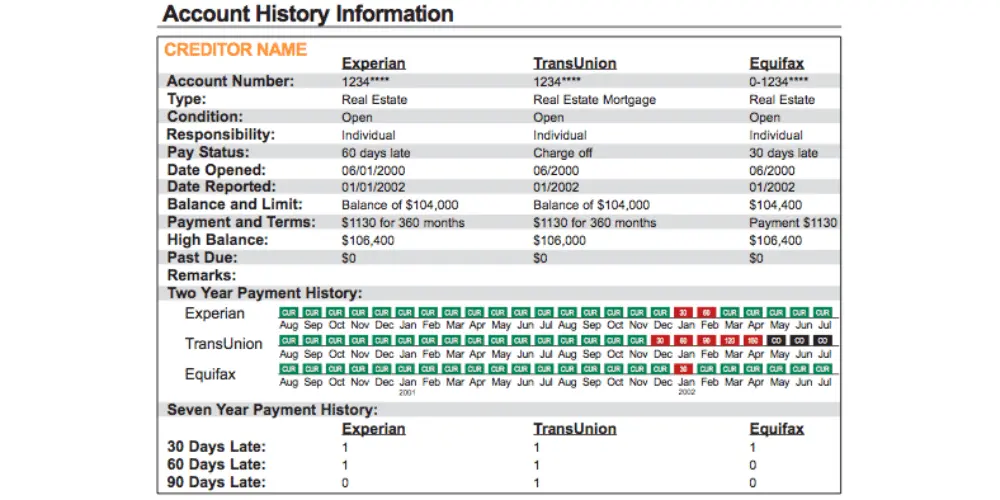Click the Date Reported: row label
Screen dimensions: 1000x500
pyautogui.click(x=221, y=187)
